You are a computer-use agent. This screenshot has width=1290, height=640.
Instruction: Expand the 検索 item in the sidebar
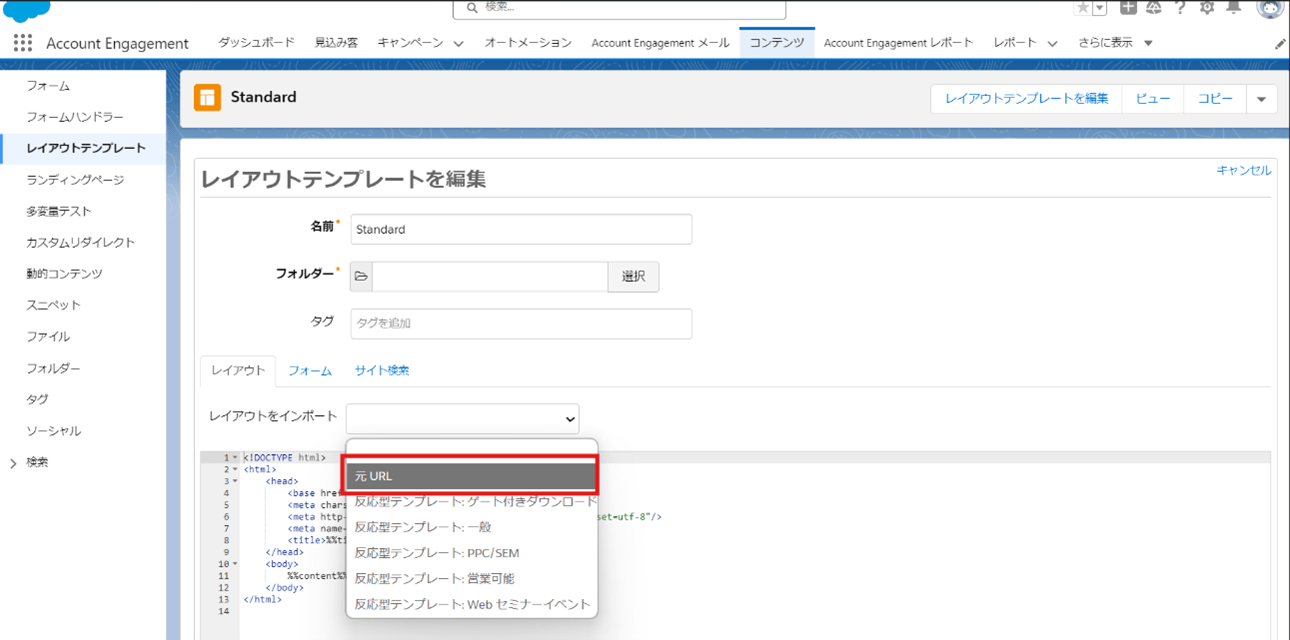[x=13, y=463]
